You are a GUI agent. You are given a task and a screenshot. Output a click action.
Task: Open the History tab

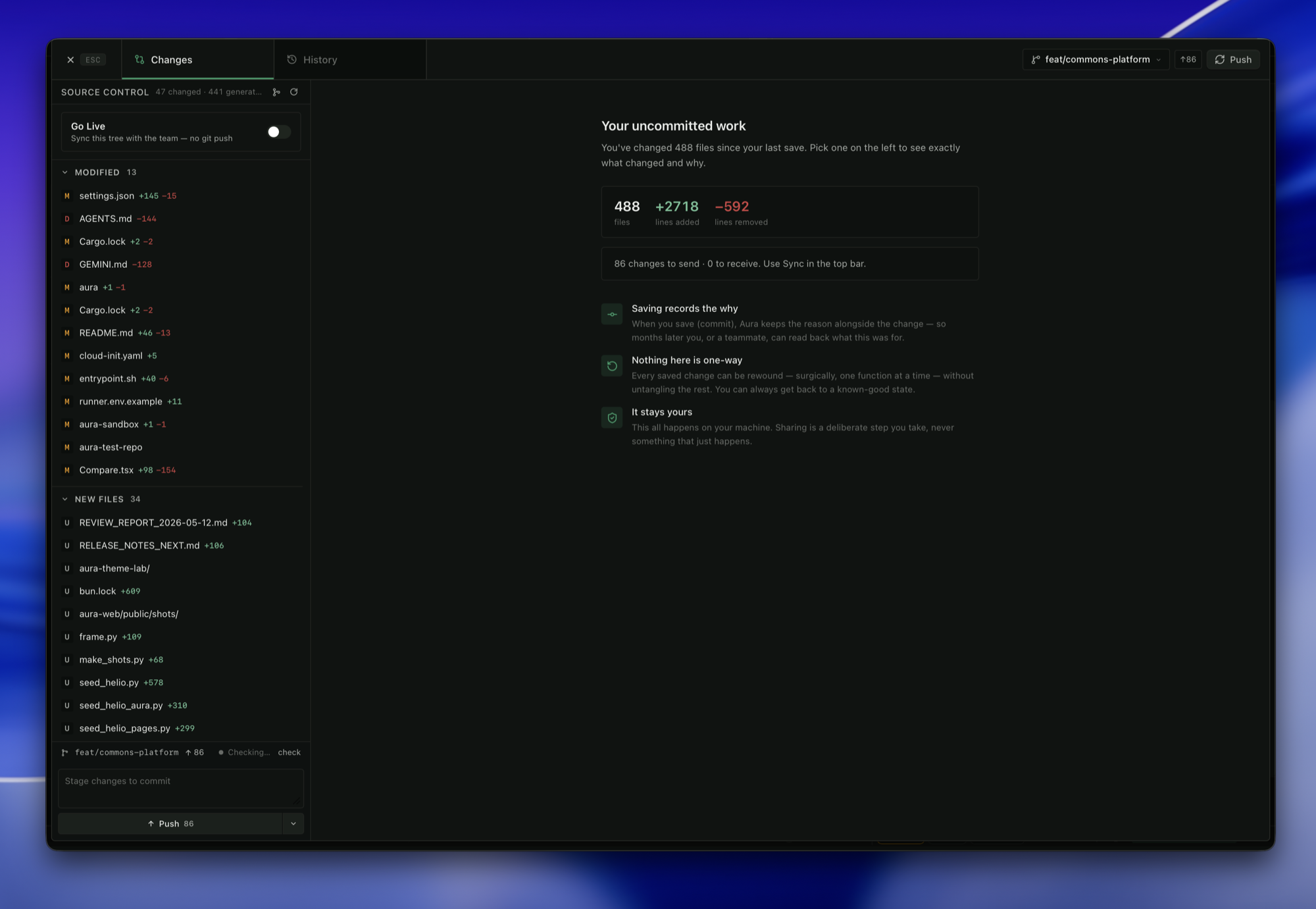pos(350,60)
